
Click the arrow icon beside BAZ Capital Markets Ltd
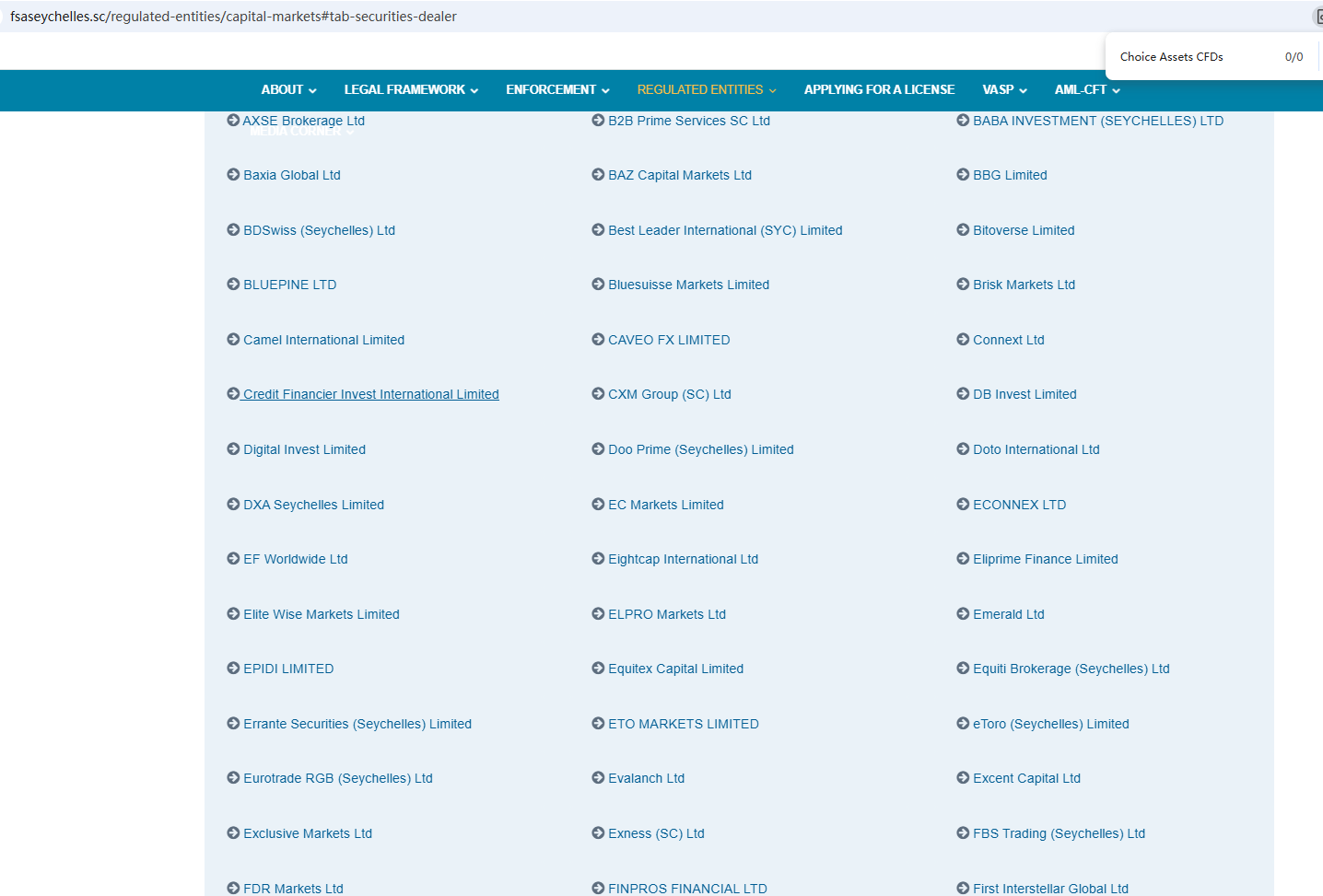pyautogui.click(x=598, y=174)
